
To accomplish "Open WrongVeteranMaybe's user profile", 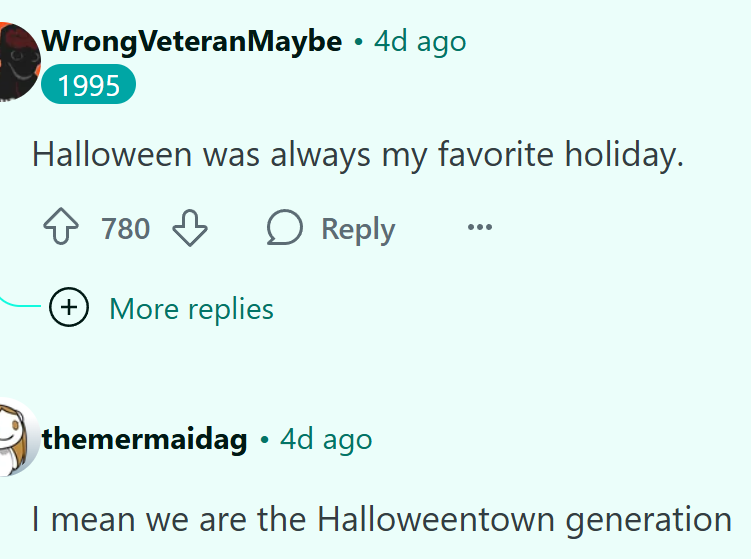I will pos(192,41).
